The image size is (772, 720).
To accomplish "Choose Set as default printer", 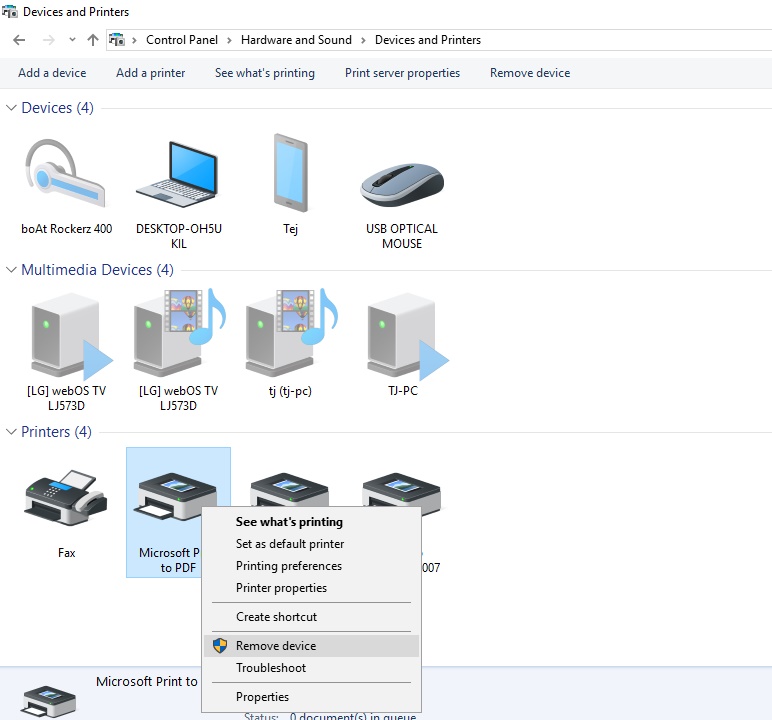I will pyautogui.click(x=311, y=544).
